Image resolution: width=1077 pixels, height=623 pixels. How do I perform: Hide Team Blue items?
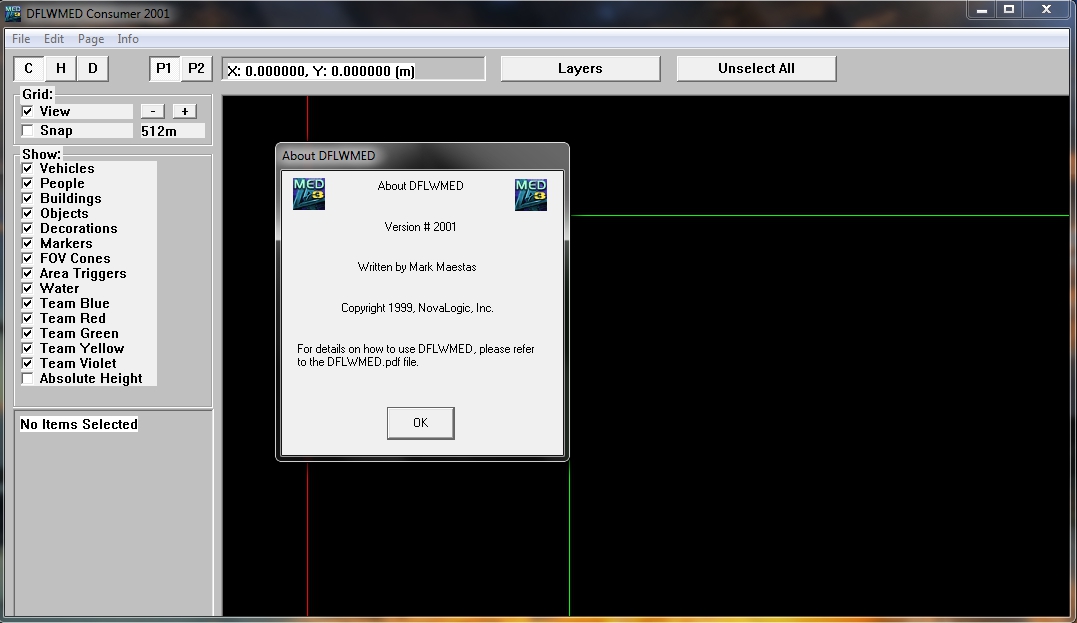point(27,304)
